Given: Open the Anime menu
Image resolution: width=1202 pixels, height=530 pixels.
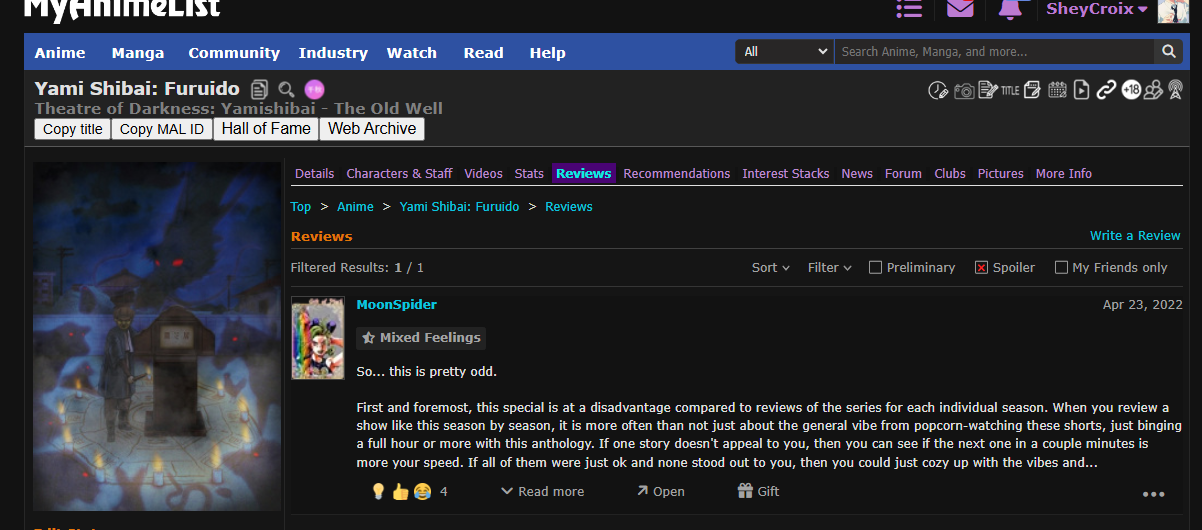Looking at the screenshot, I should (x=60, y=53).
